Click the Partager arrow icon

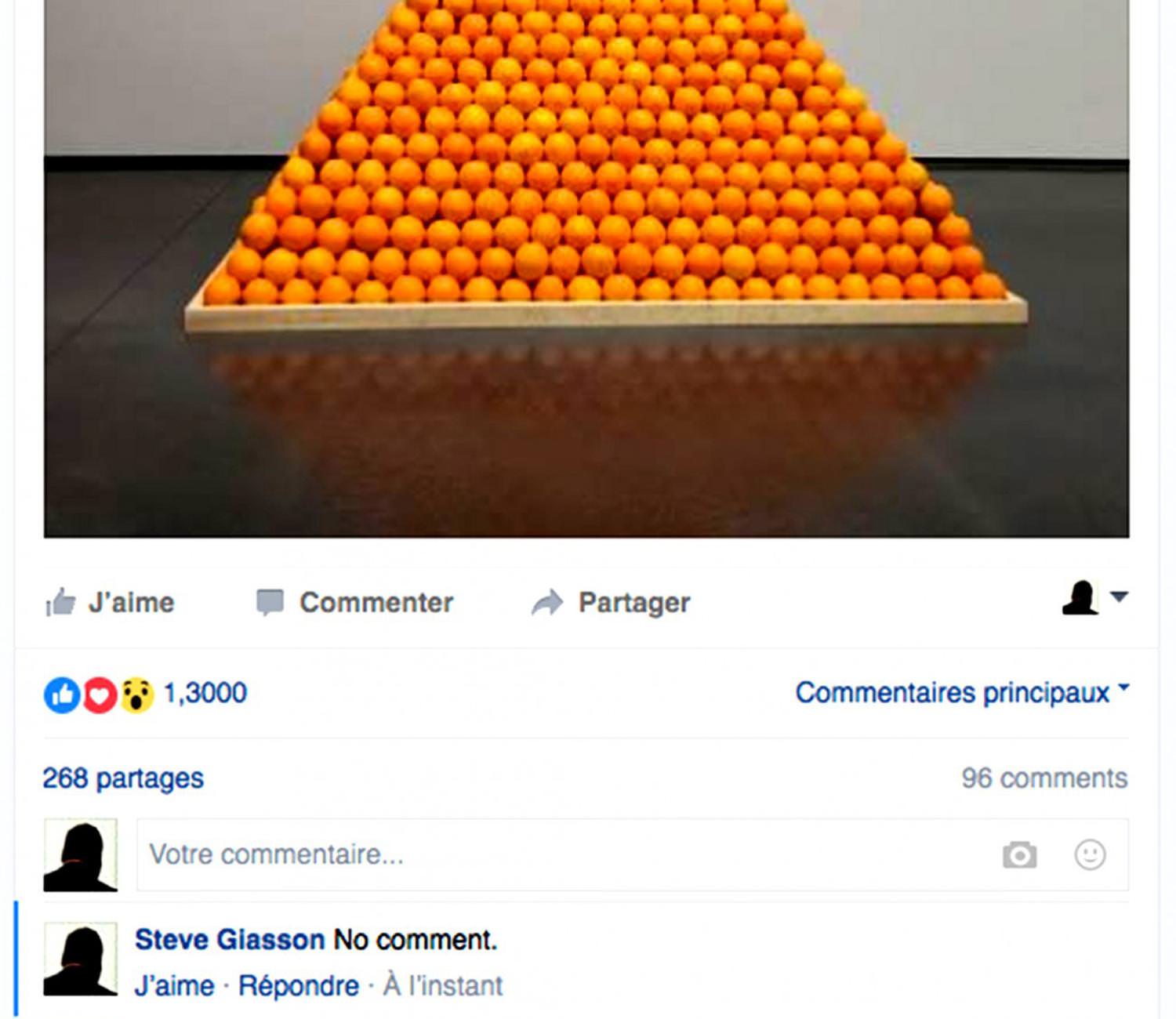[x=547, y=602]
